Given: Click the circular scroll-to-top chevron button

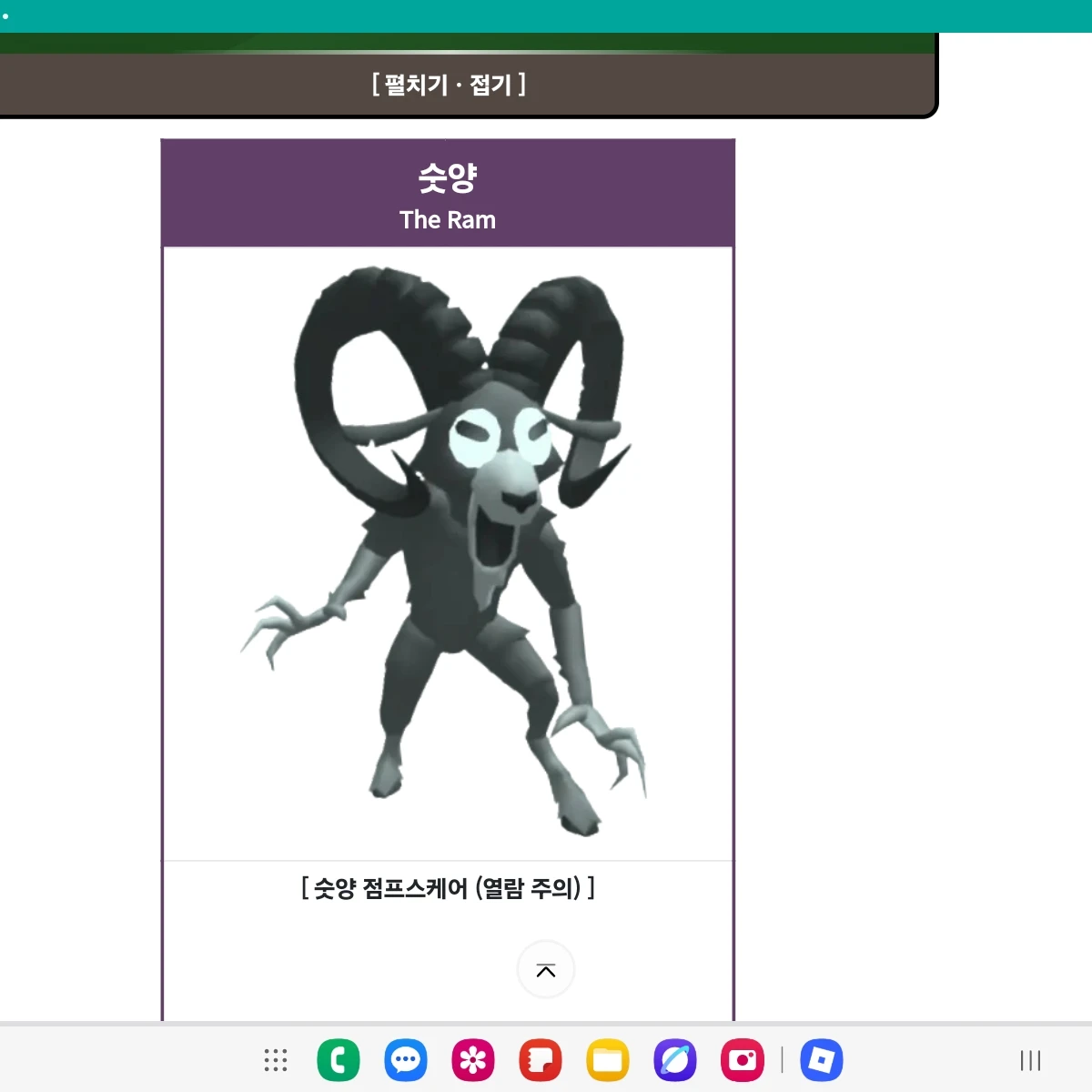Looking at the screenshot, I should pyautogui.click(x=545, y=970).
